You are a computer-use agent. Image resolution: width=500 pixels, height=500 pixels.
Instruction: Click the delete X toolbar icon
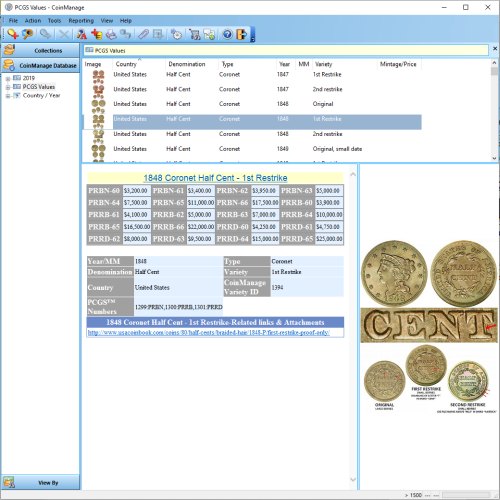coord(63,34)
